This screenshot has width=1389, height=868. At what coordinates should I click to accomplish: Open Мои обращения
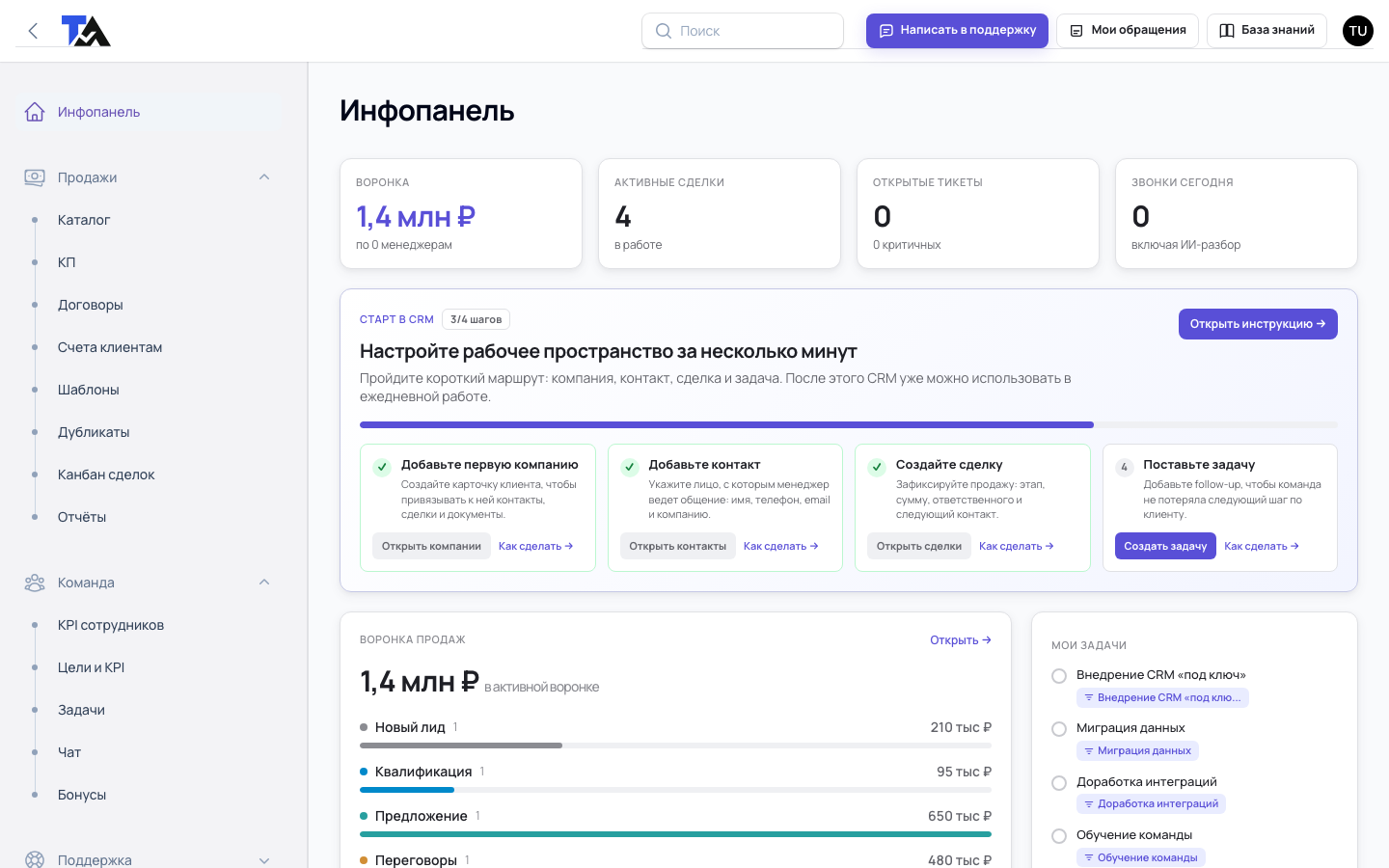click(1128, 31)
